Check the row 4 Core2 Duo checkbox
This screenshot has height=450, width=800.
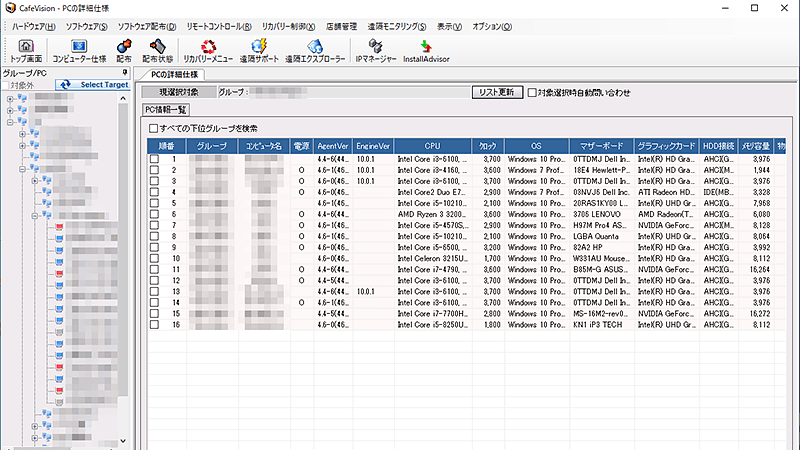[154, 192]
